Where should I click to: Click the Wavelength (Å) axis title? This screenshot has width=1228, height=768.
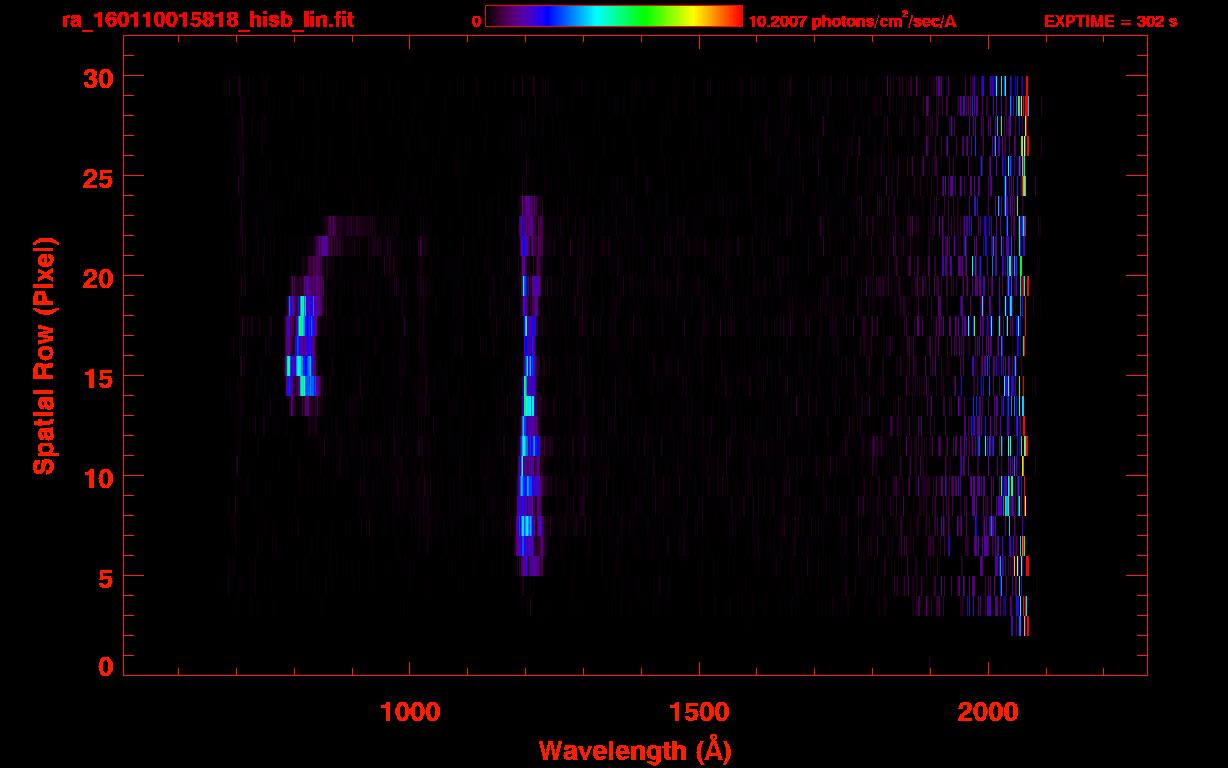(637, 750)
